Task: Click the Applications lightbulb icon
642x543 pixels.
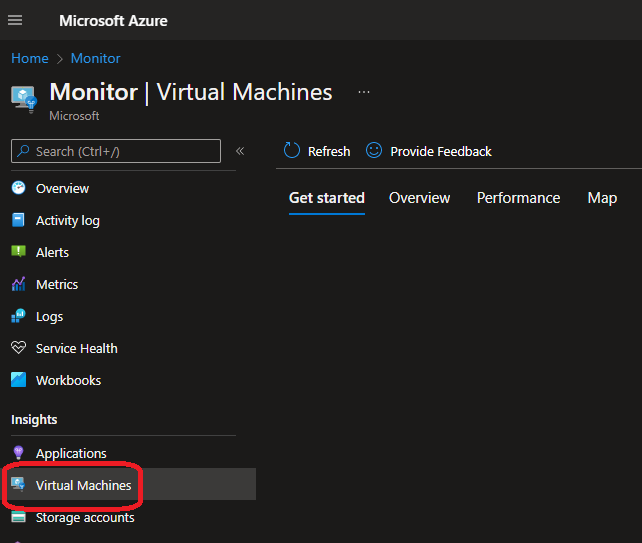Action: (18, 453)
